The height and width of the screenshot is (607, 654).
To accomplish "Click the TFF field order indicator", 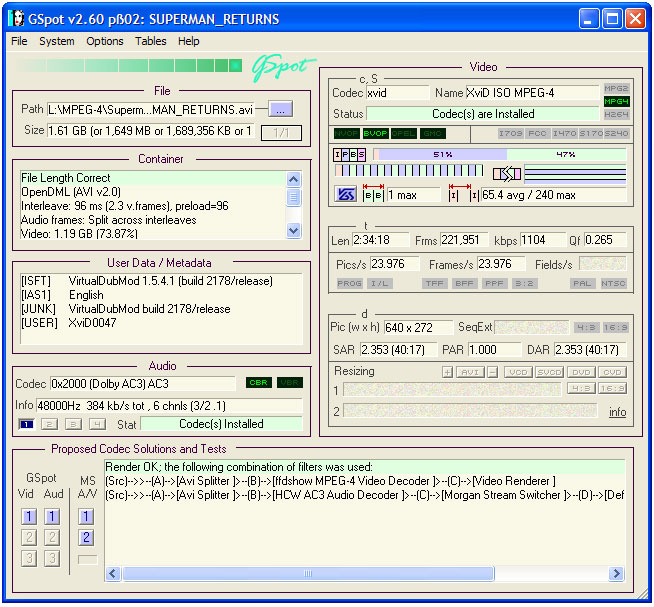I will coord(435,284).
